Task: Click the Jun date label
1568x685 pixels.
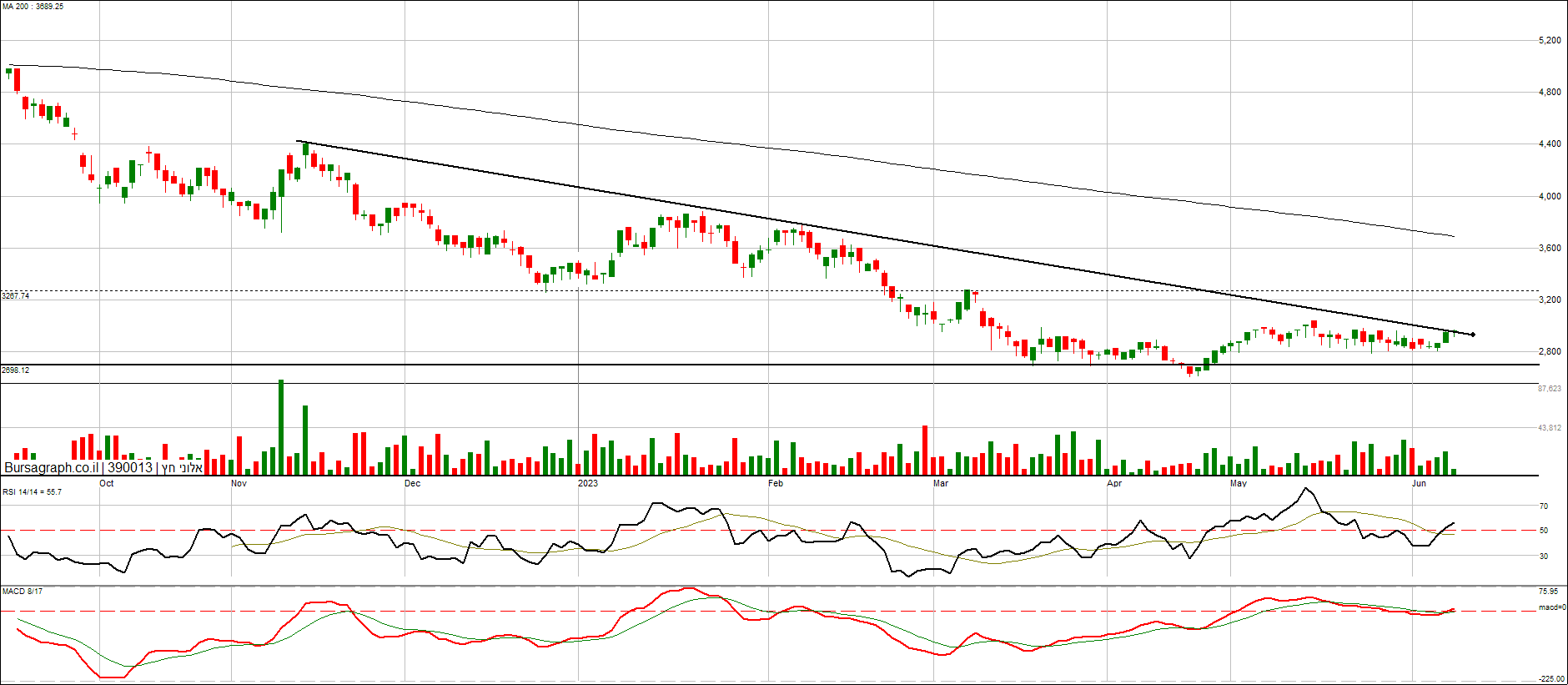Action: tap(1419, 483)
